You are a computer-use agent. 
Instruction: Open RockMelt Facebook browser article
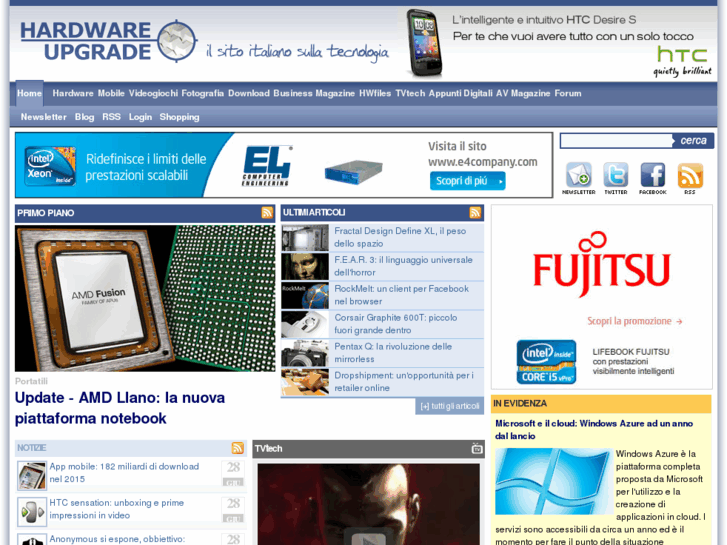point(402,295)
